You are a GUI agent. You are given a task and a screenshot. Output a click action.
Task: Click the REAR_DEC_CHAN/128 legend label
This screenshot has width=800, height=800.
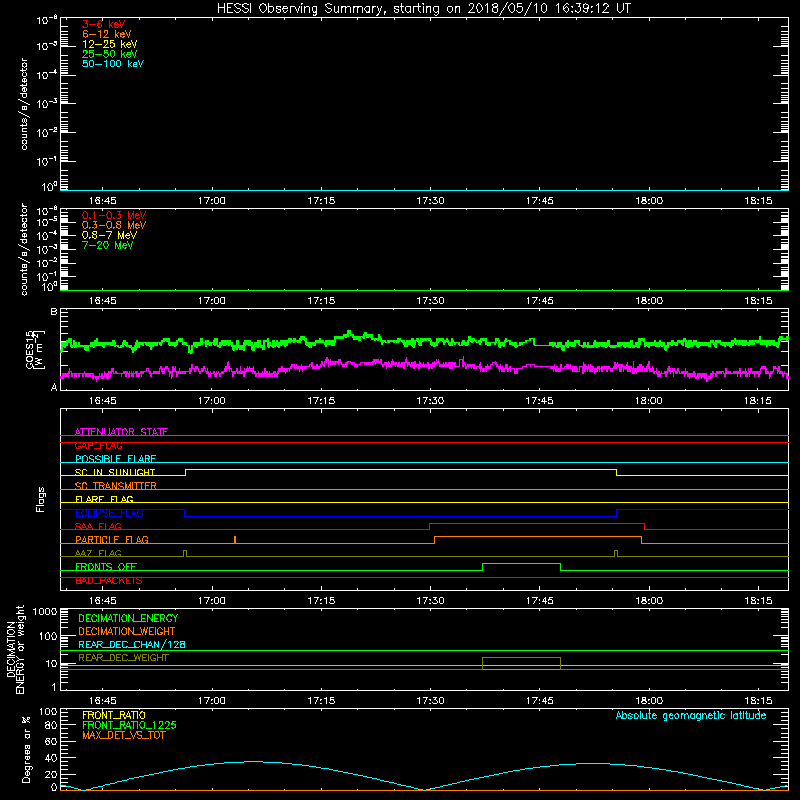(132, 644)
